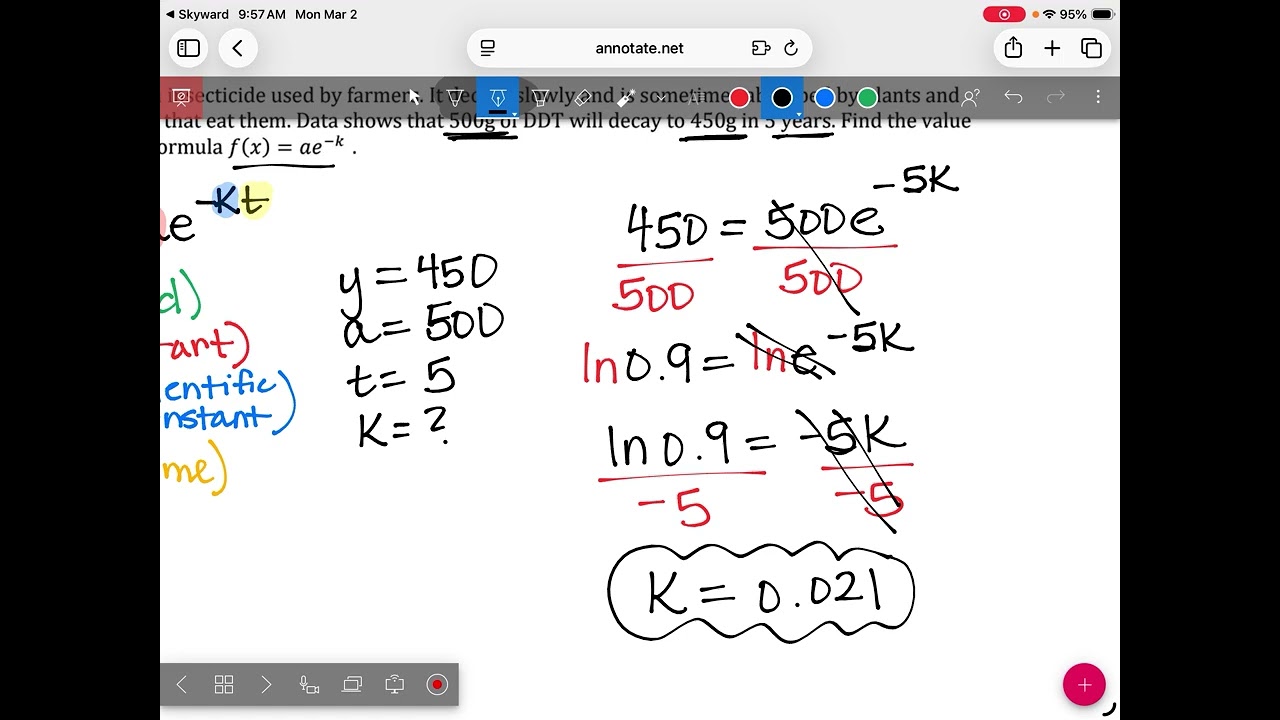Viewport: 1280px width, 720px height.
Task: Go to the next slide
Action: pos(266,685)
